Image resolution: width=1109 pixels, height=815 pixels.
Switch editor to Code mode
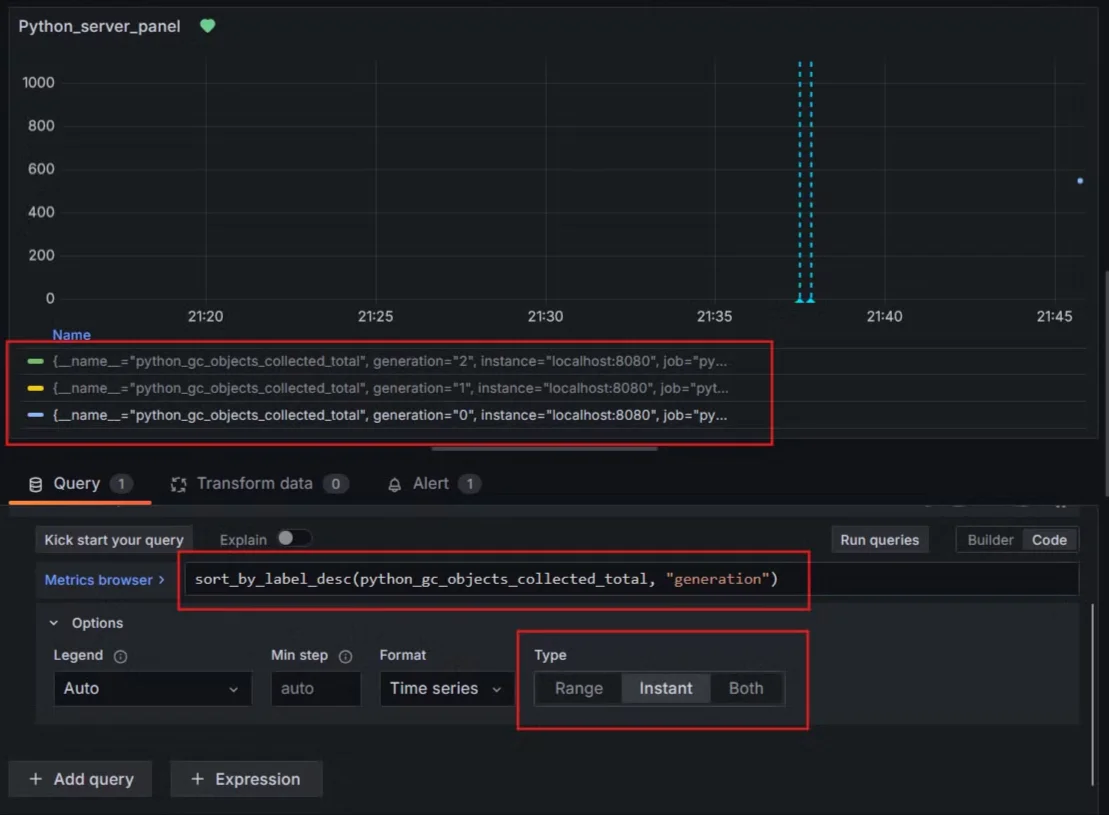(1049, 540)
